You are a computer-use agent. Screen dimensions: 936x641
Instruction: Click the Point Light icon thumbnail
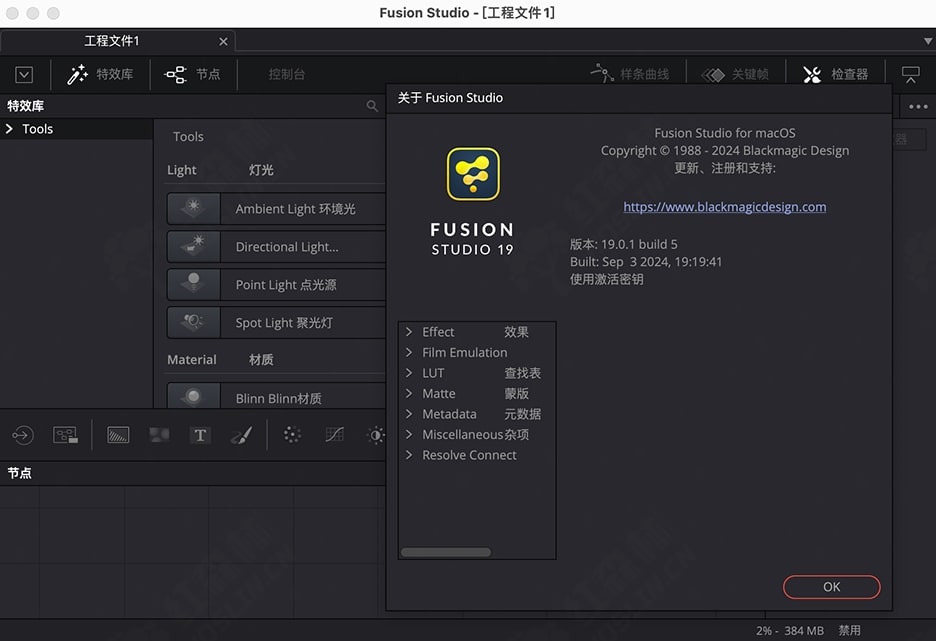click(193, 285)
